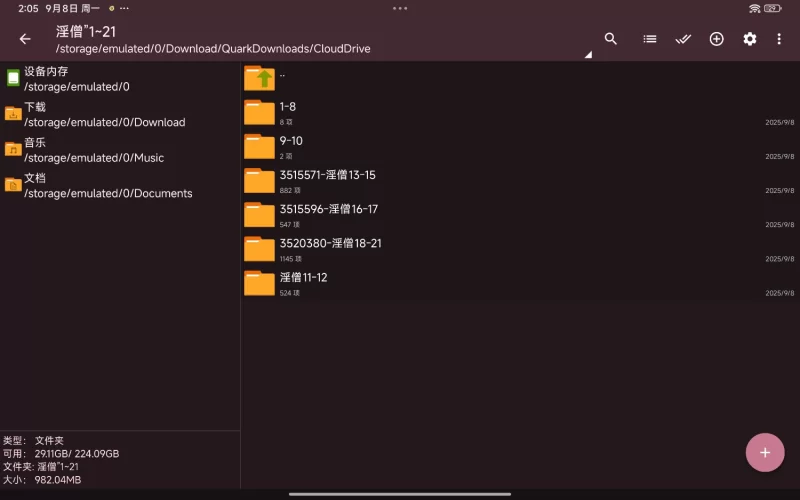Open folder icon for 3515596-淫僧16-17
Screen dimensions: 800x500
tap(259, 215)
